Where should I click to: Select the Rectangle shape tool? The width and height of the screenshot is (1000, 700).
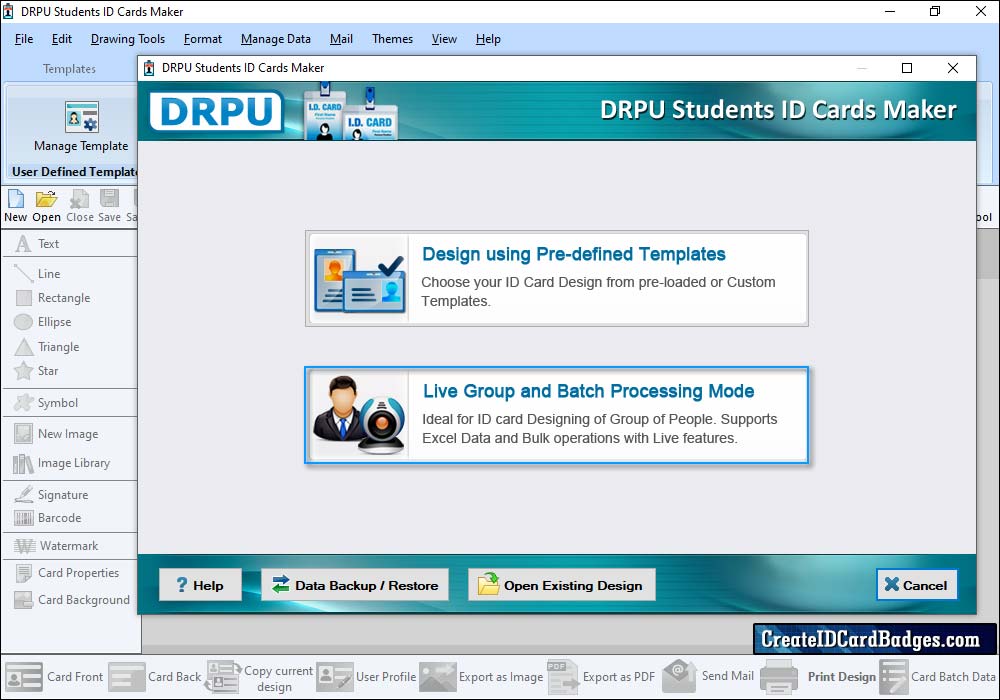coord(52,298)
